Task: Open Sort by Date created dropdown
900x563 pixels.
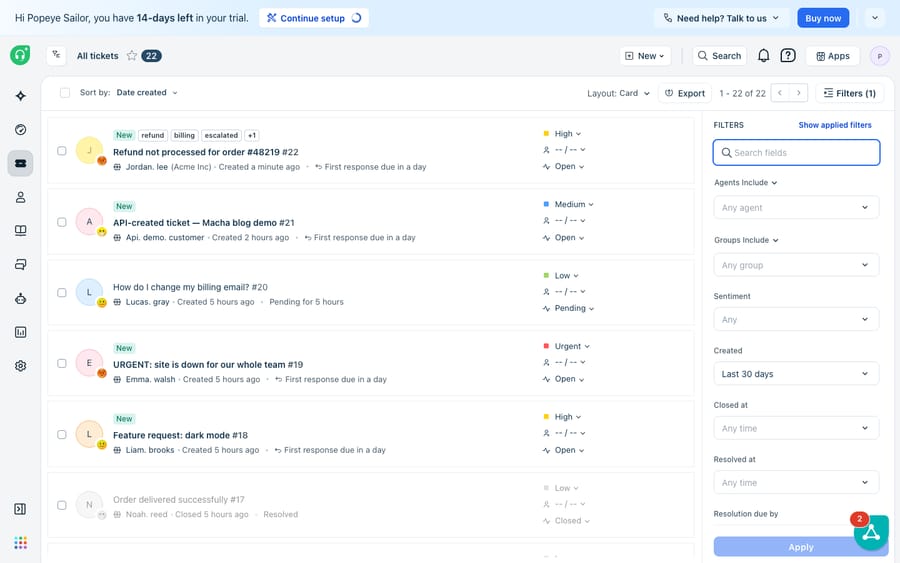Action: tap(147, 92)
